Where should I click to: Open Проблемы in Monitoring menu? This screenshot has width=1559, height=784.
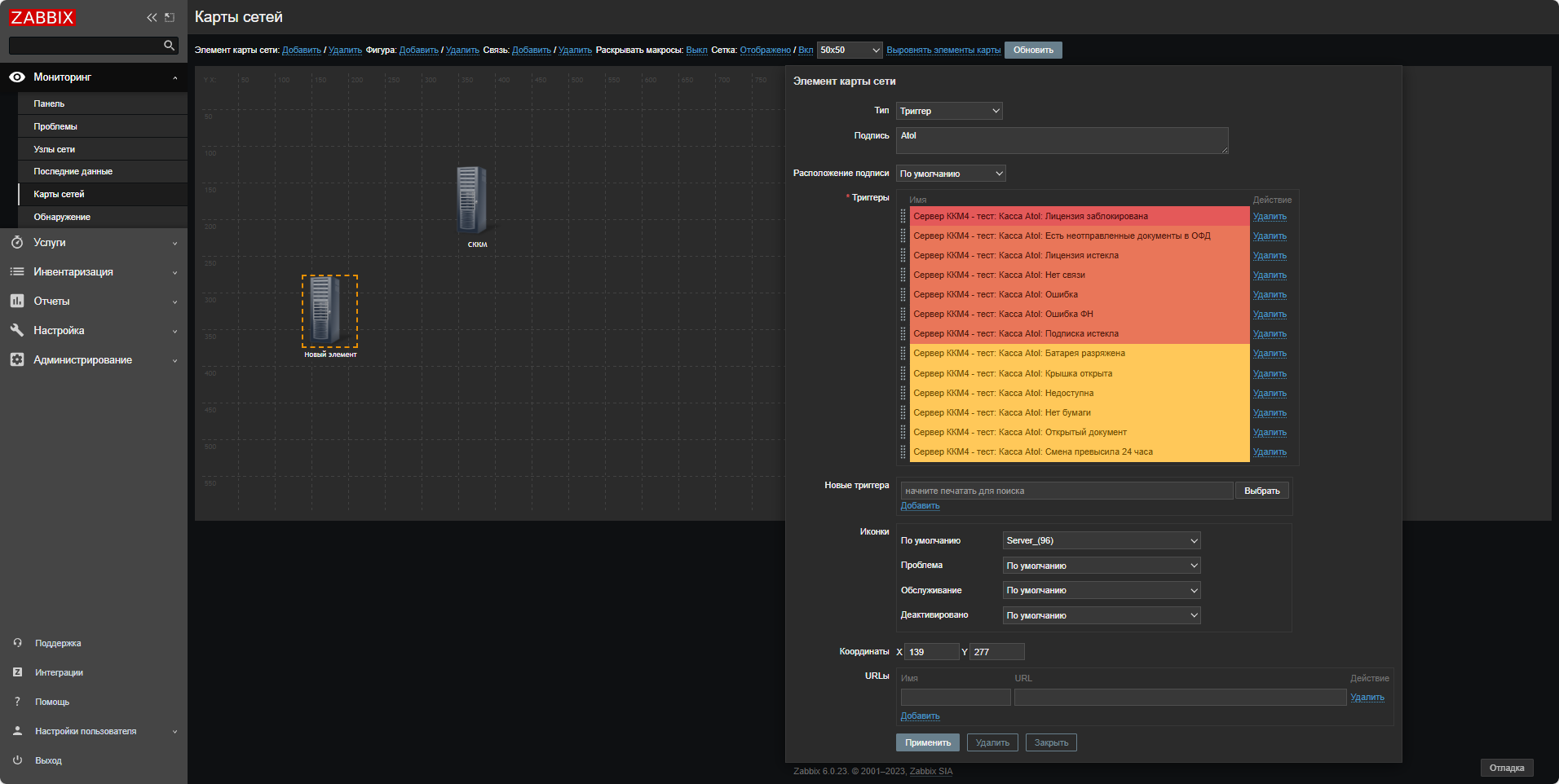pos(55,126)
